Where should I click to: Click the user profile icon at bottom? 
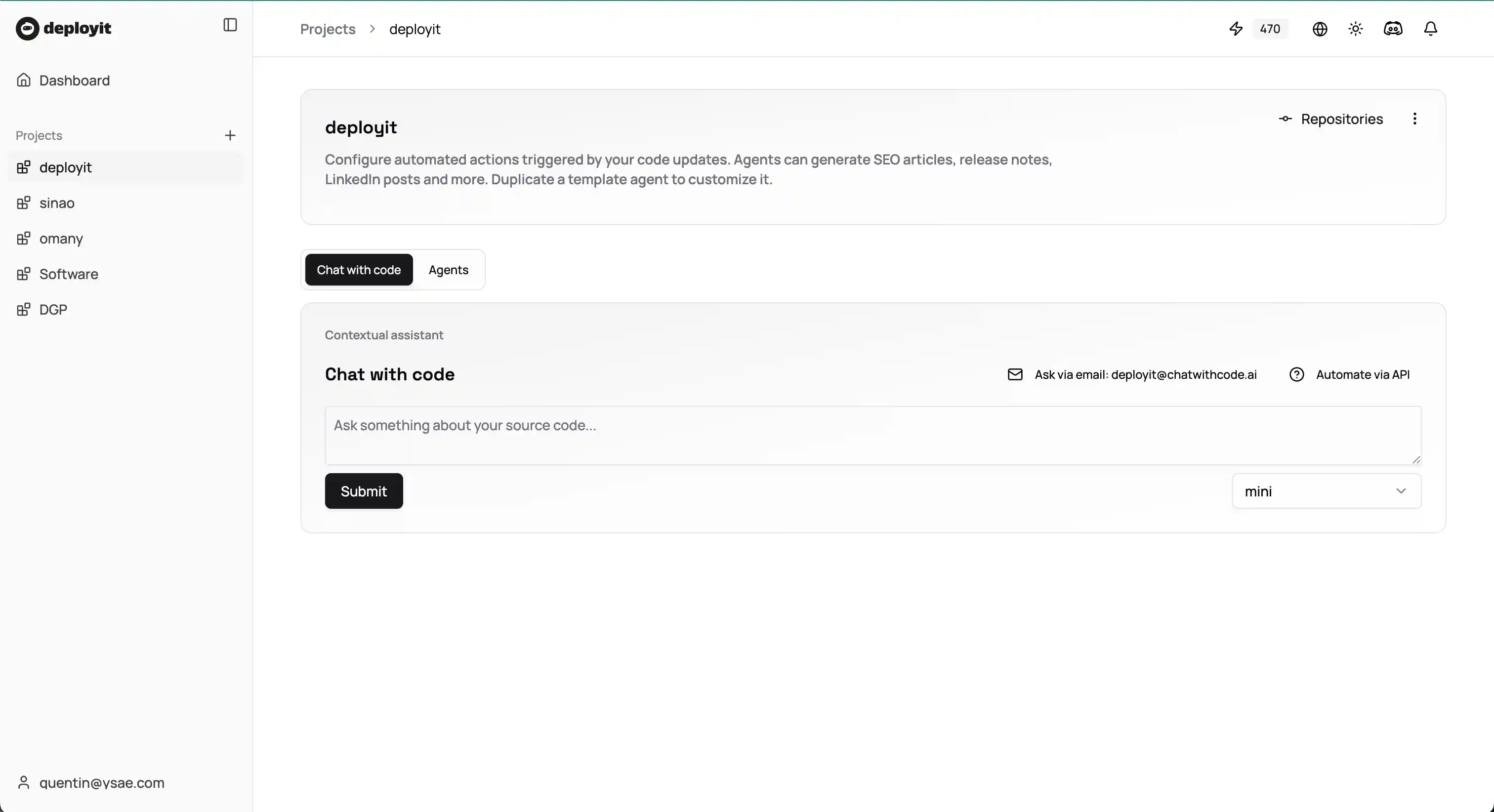pyautogui.click(x=24, y=782)
